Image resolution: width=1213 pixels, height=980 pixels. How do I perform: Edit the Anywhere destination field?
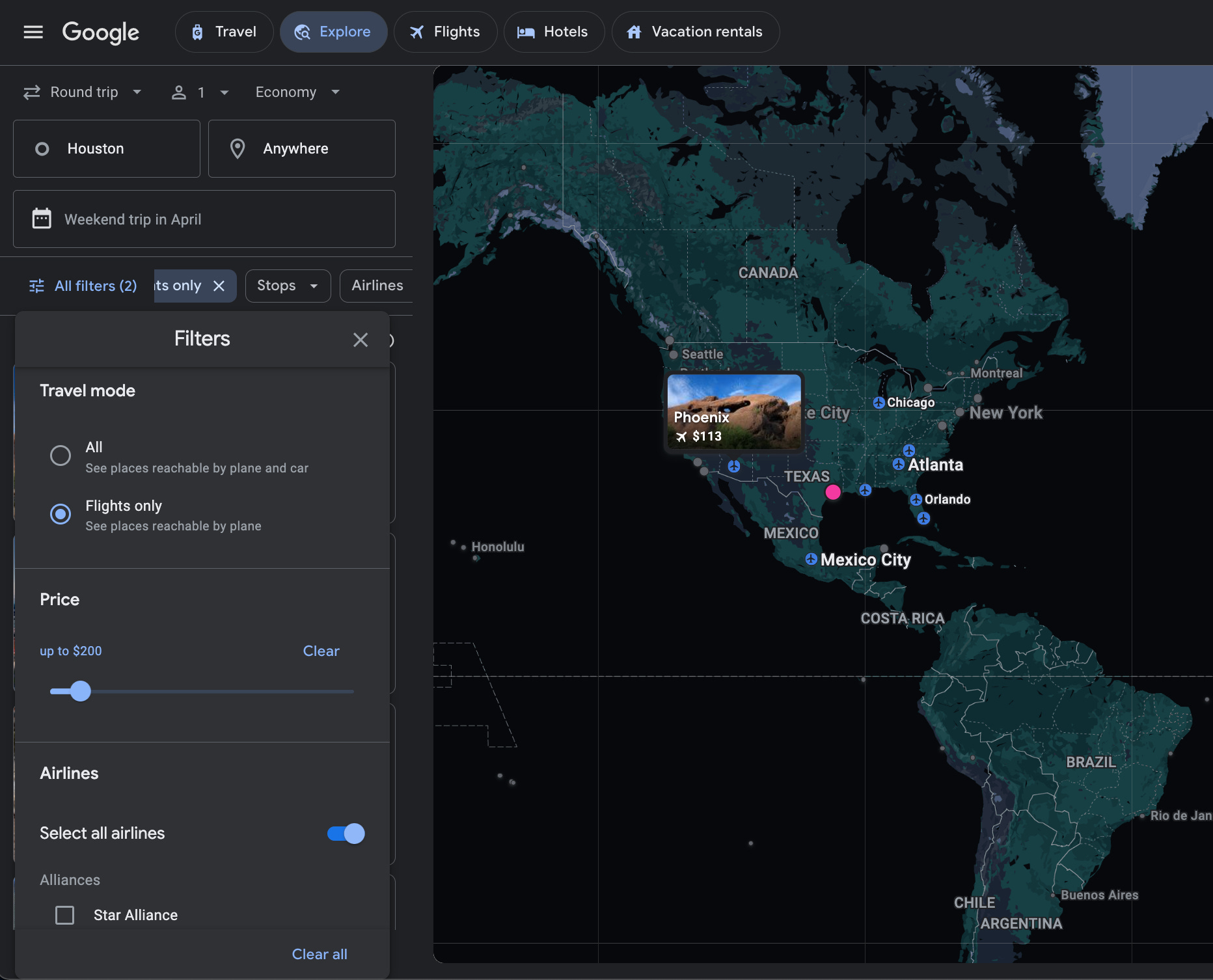tap(302, 148)
